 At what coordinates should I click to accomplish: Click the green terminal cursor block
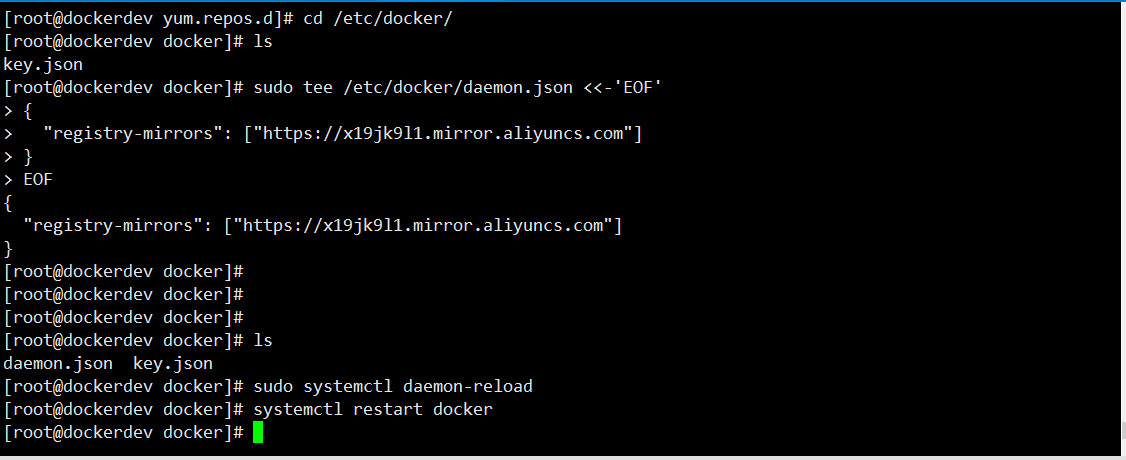pos(258,433)
